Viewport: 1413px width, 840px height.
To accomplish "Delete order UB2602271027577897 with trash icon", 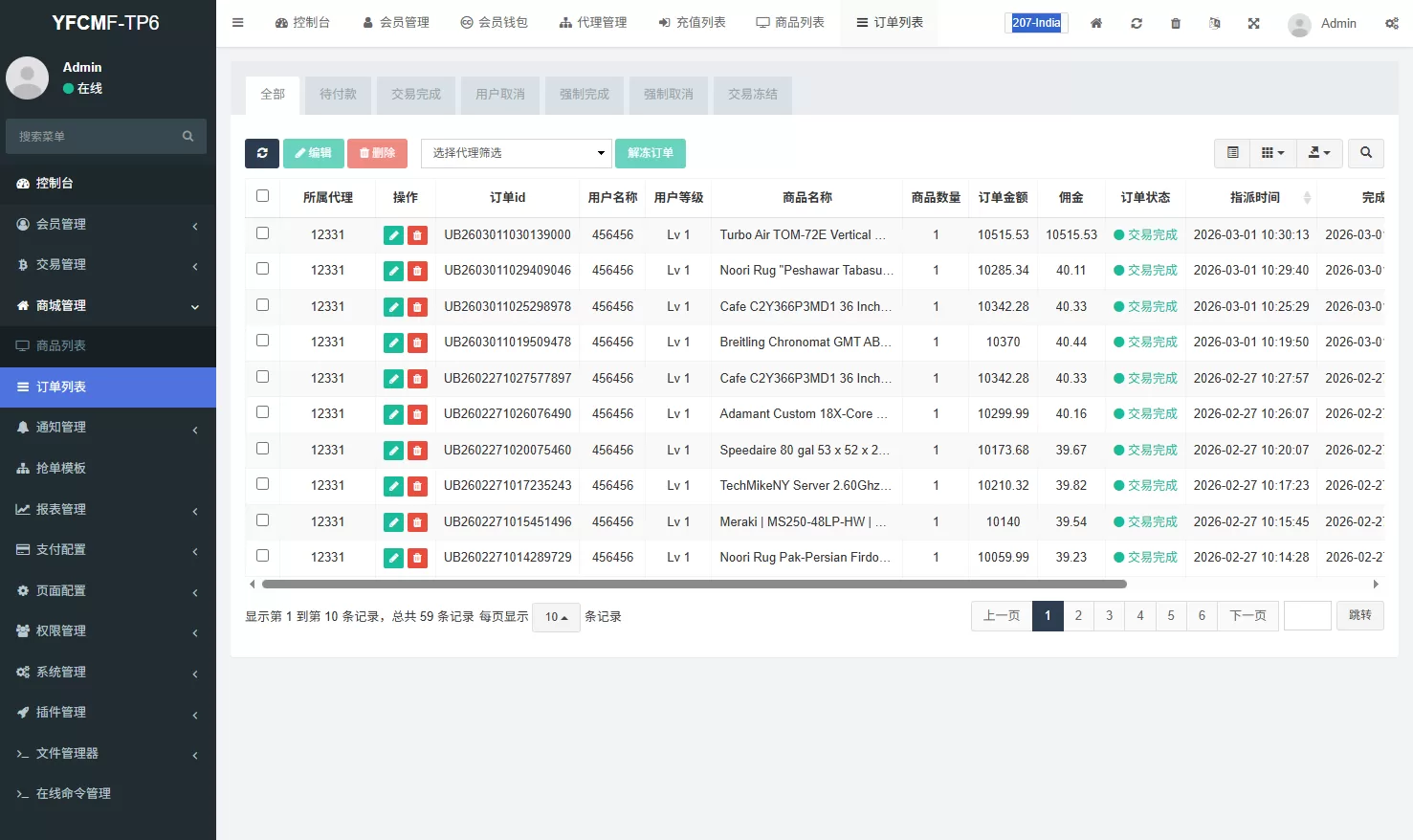I will (x=417, y=377).
